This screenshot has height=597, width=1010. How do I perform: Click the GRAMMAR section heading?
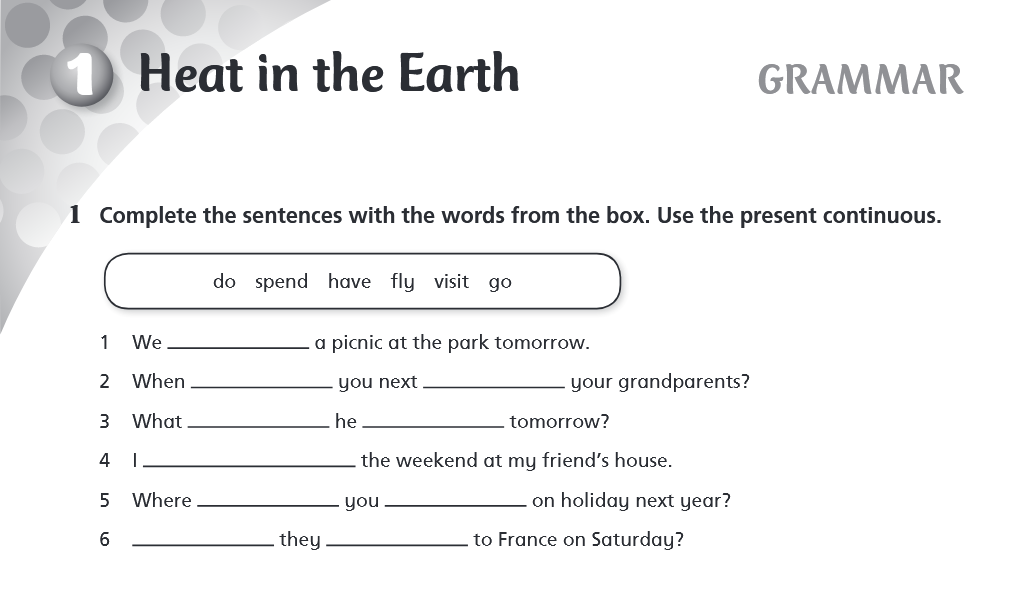pyautogui.click(x=860, y=79)
